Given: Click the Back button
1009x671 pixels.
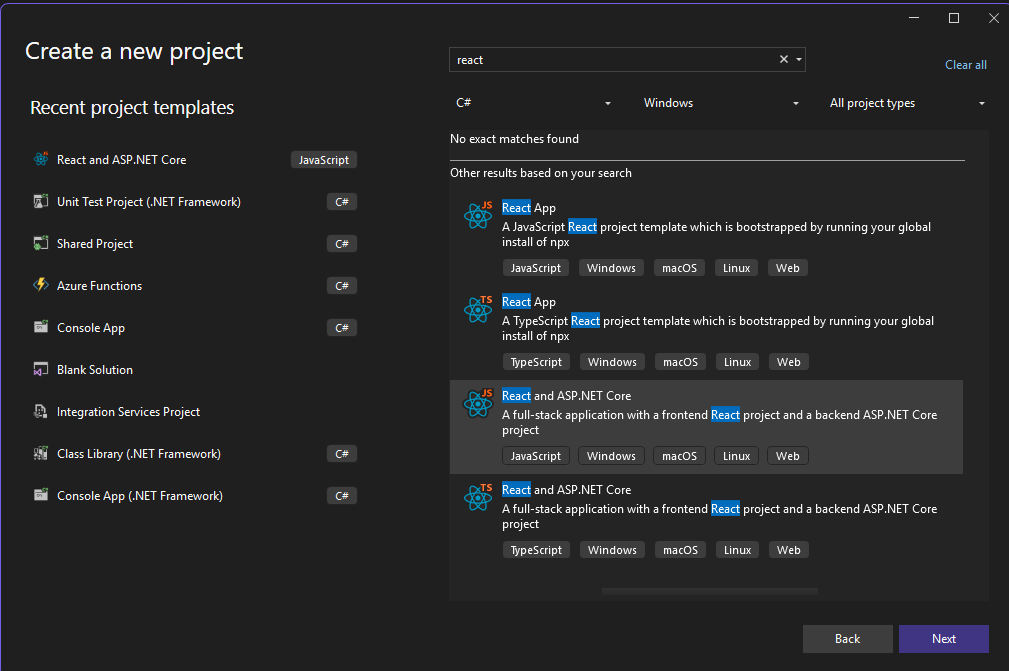Looking at the screenshot, I should pos(847,639).
